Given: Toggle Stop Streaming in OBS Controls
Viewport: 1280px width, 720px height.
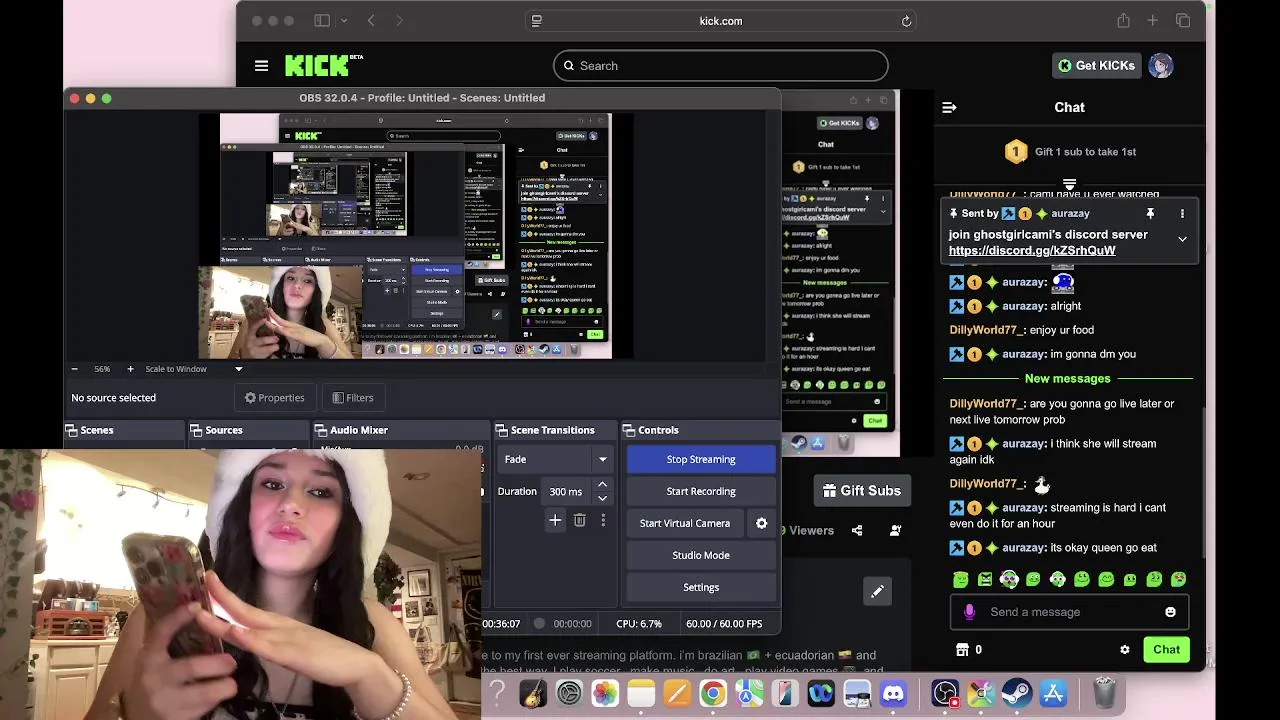Looking at the screenshot, I should point(701,459).
